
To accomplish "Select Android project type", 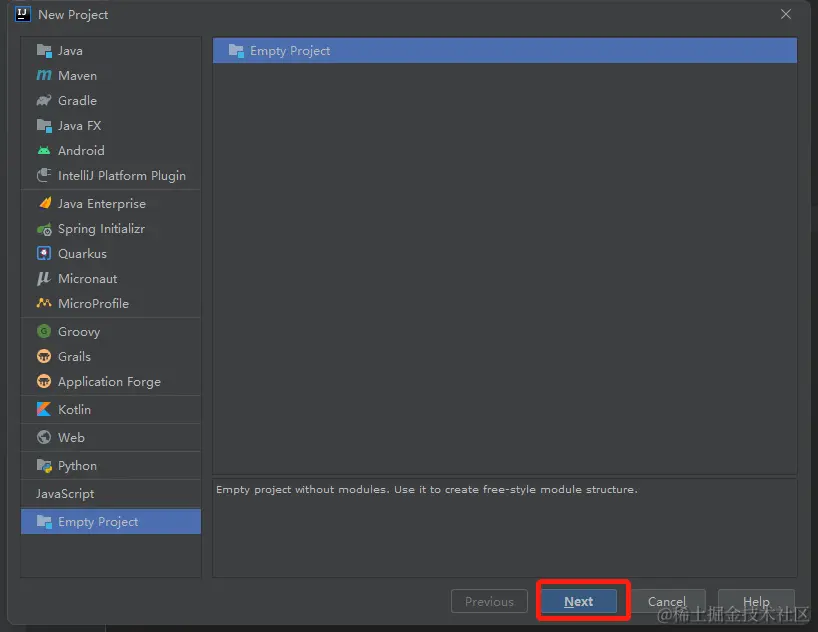I will click(x=111, y=151).
